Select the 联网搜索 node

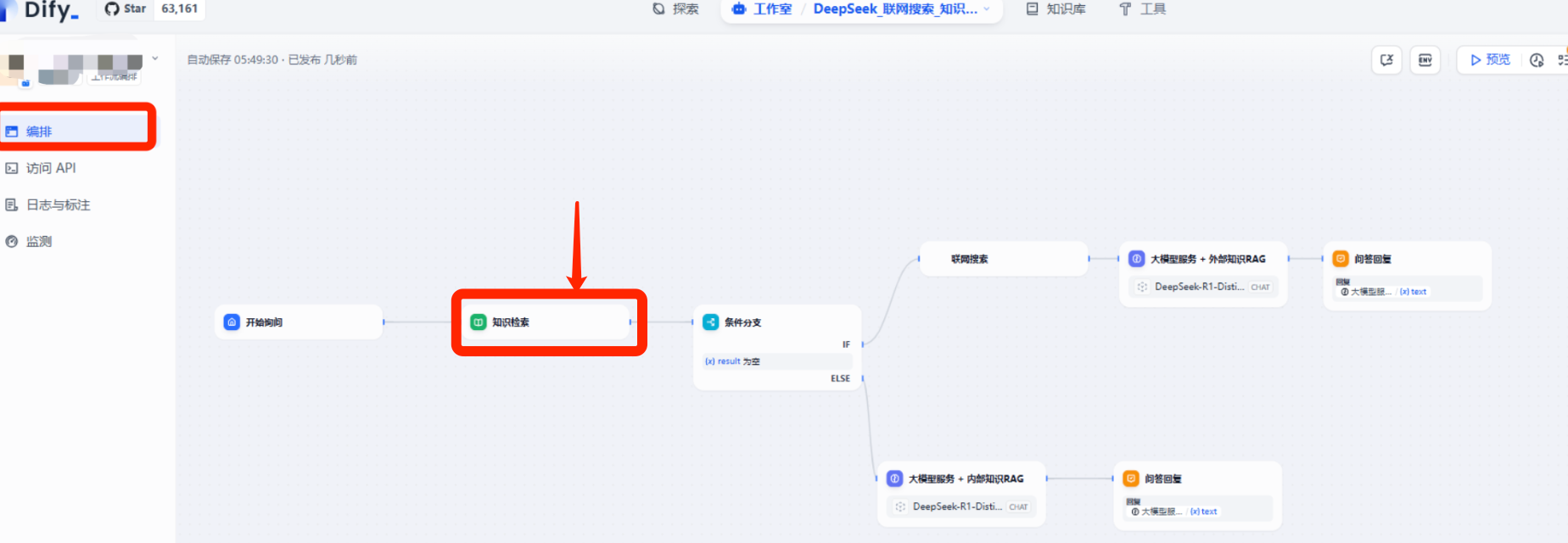[1004, 259]
